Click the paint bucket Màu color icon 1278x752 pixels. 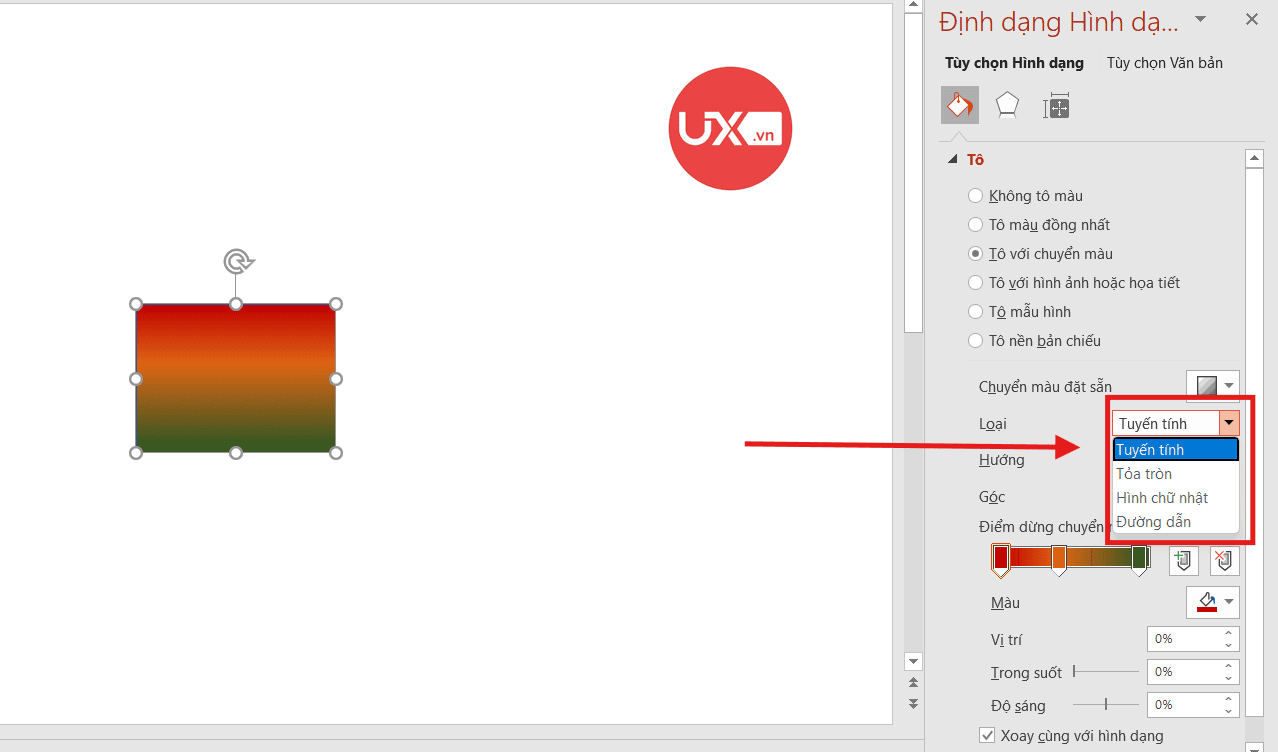[1206, 602]
